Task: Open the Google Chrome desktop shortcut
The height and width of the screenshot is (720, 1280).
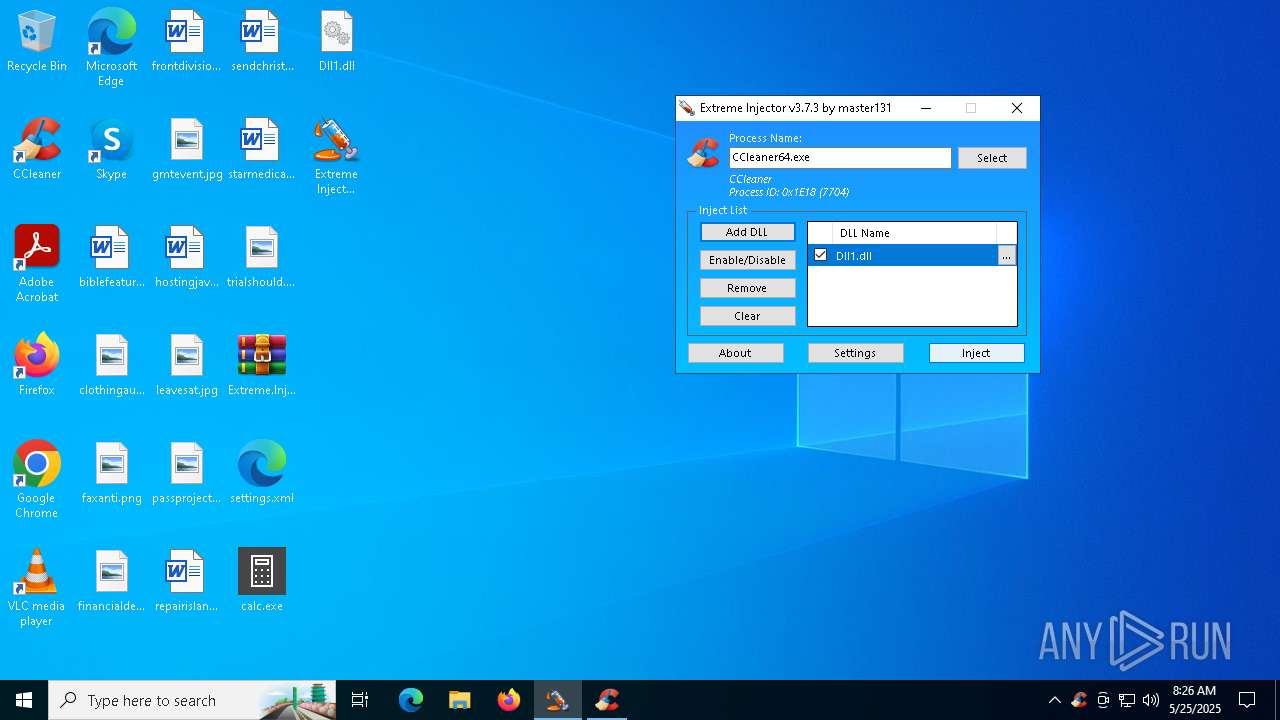Action: pyautogui.click(x=37, y=480)
